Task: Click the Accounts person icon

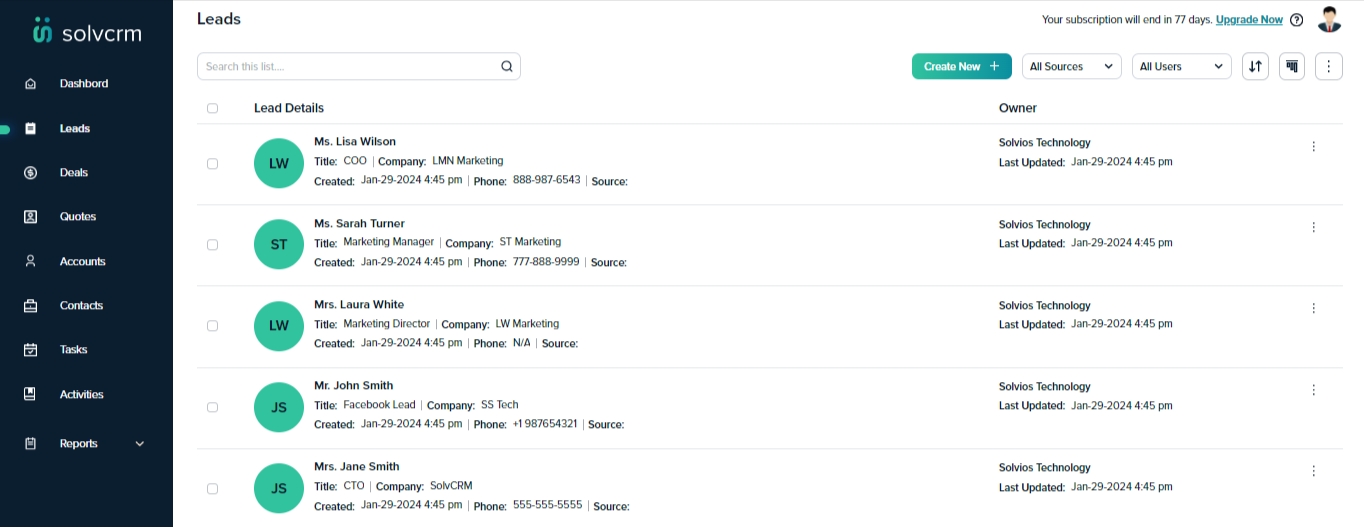Action: tap(30, 262)
